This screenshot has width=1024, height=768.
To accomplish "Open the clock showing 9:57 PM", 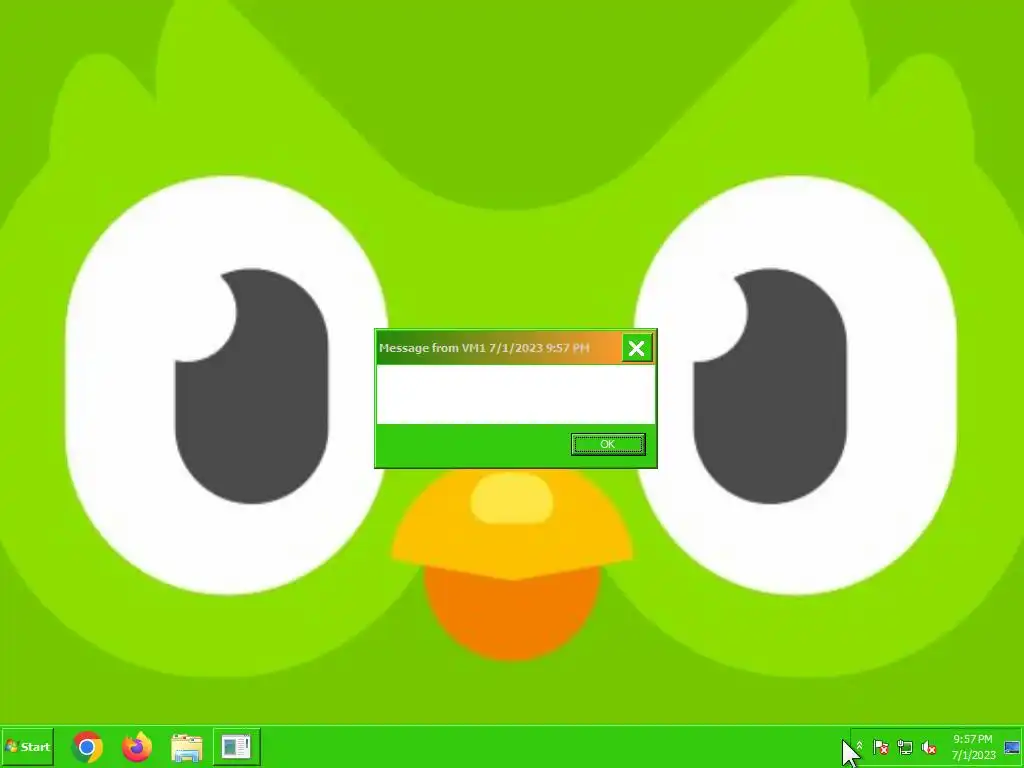I will click(973, 747).
